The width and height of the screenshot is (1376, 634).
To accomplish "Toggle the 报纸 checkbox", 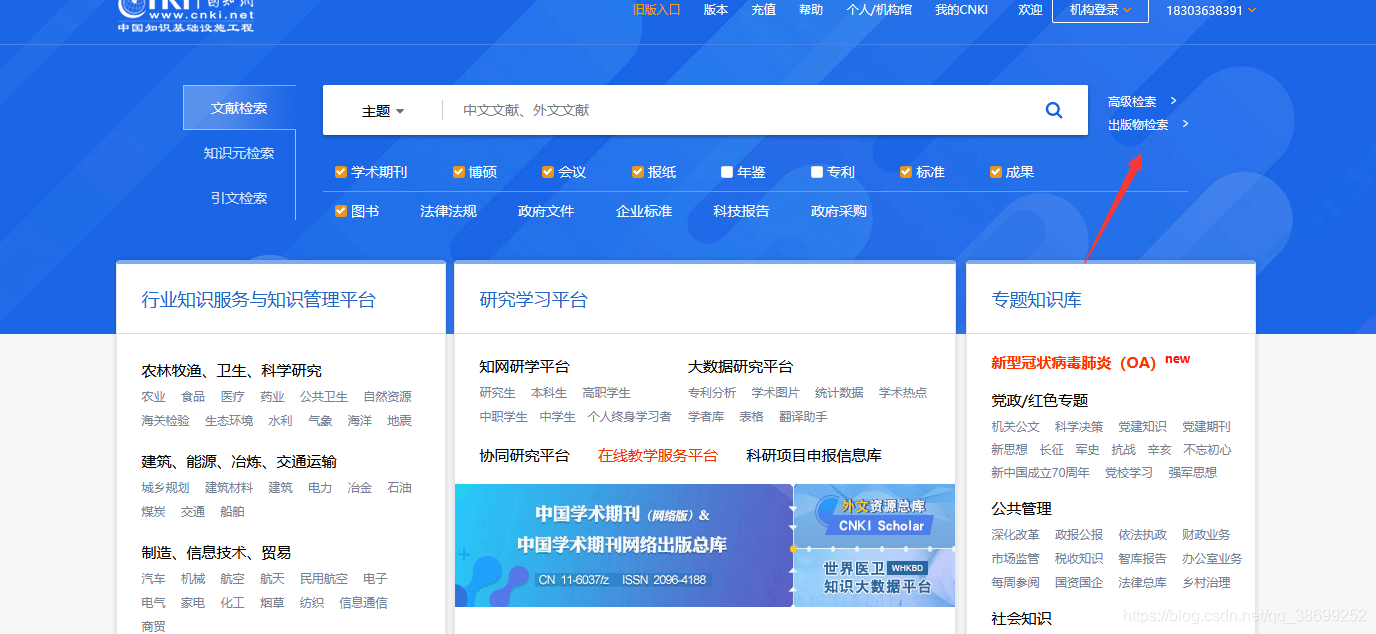I will [638, 172].
